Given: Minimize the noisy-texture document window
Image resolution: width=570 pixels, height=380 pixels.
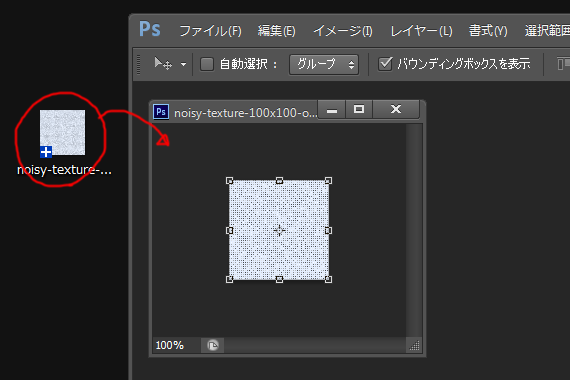Looking at the screenshot, I should click(x=332, y=109).
